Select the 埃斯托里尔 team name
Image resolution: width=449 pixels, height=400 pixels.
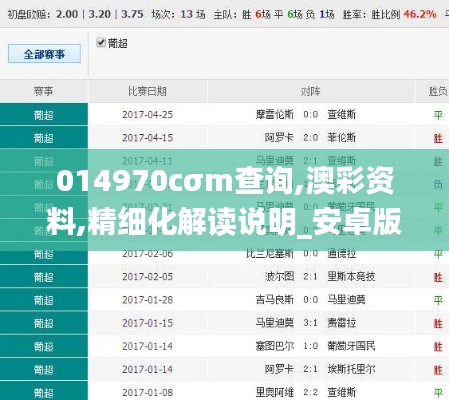coord(351,369)
